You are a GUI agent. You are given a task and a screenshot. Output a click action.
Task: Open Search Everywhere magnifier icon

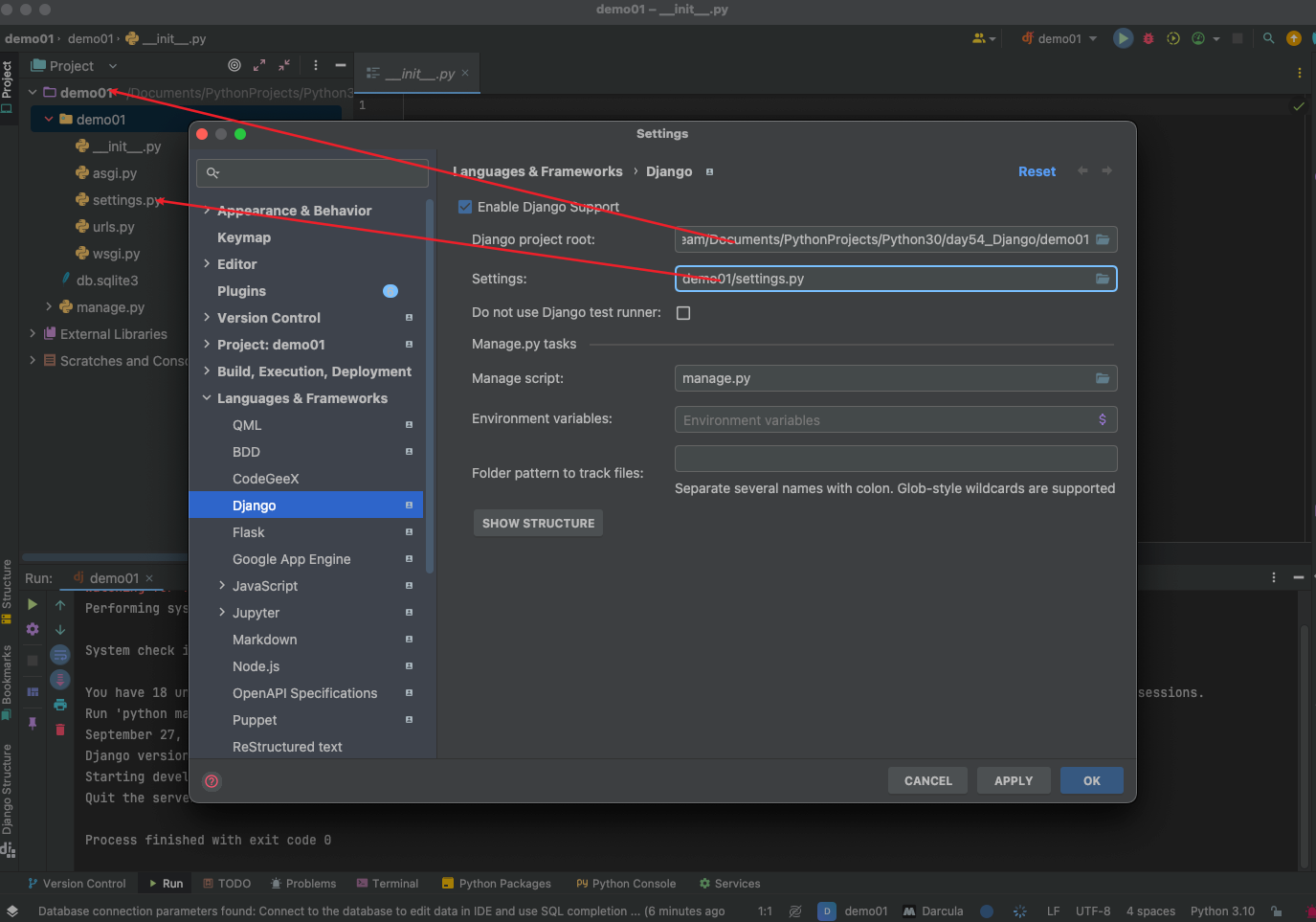pos(1268,38)
